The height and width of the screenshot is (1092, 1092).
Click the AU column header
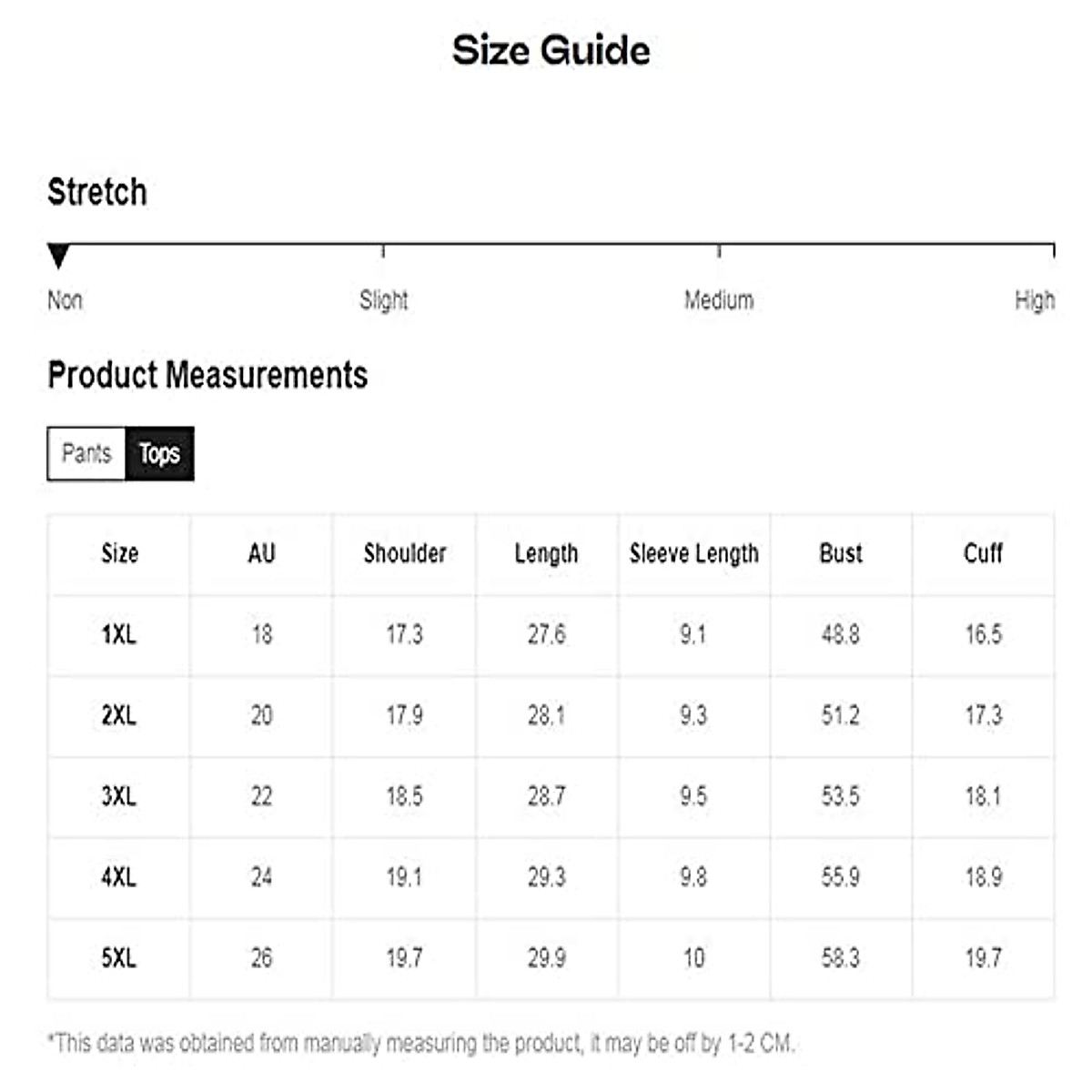click(x=261, y=553)
